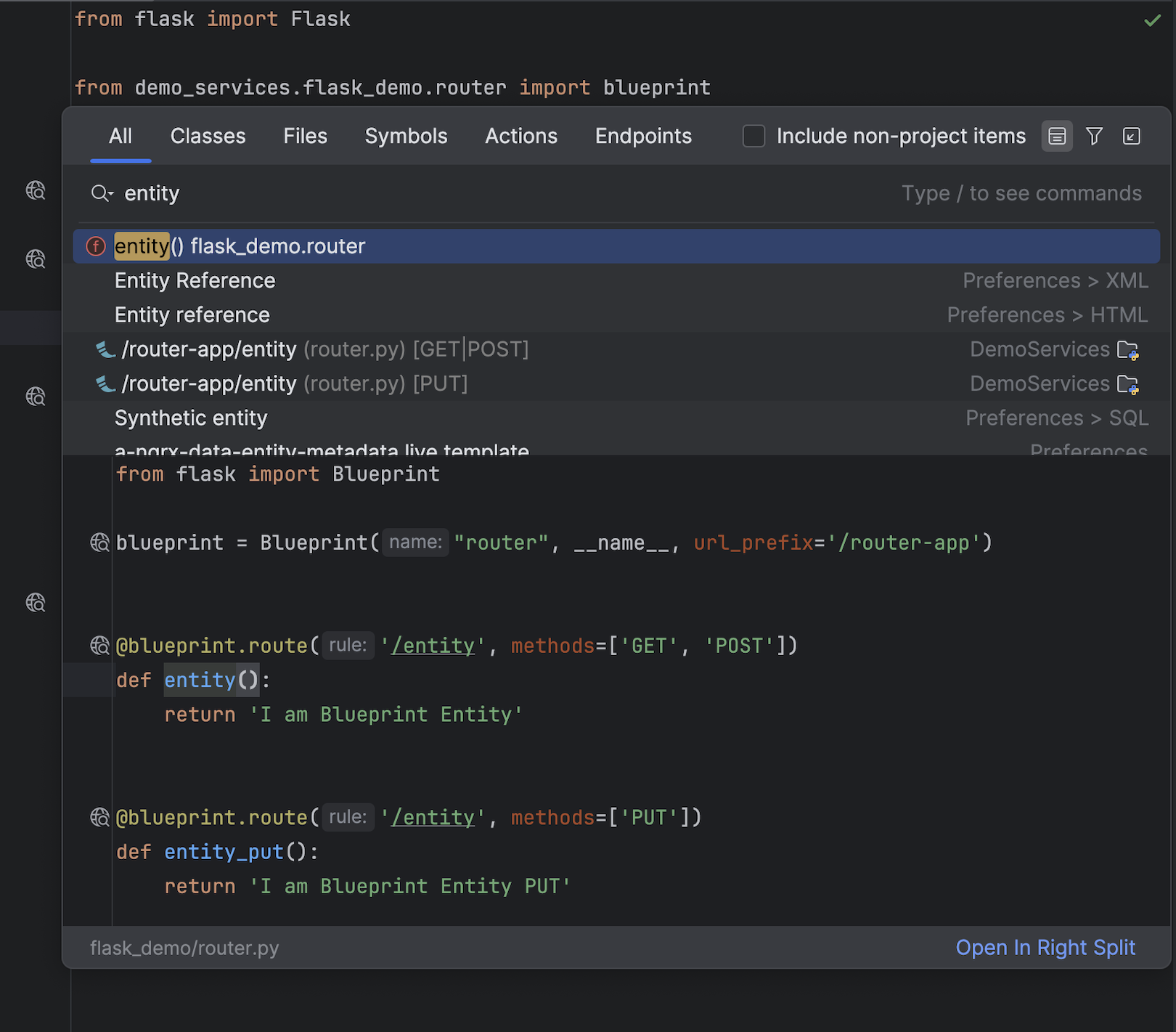Screen dimensions: 1176x1032
Task: Click the magnifier icon in the search field
Action: (x=101, y=193)
